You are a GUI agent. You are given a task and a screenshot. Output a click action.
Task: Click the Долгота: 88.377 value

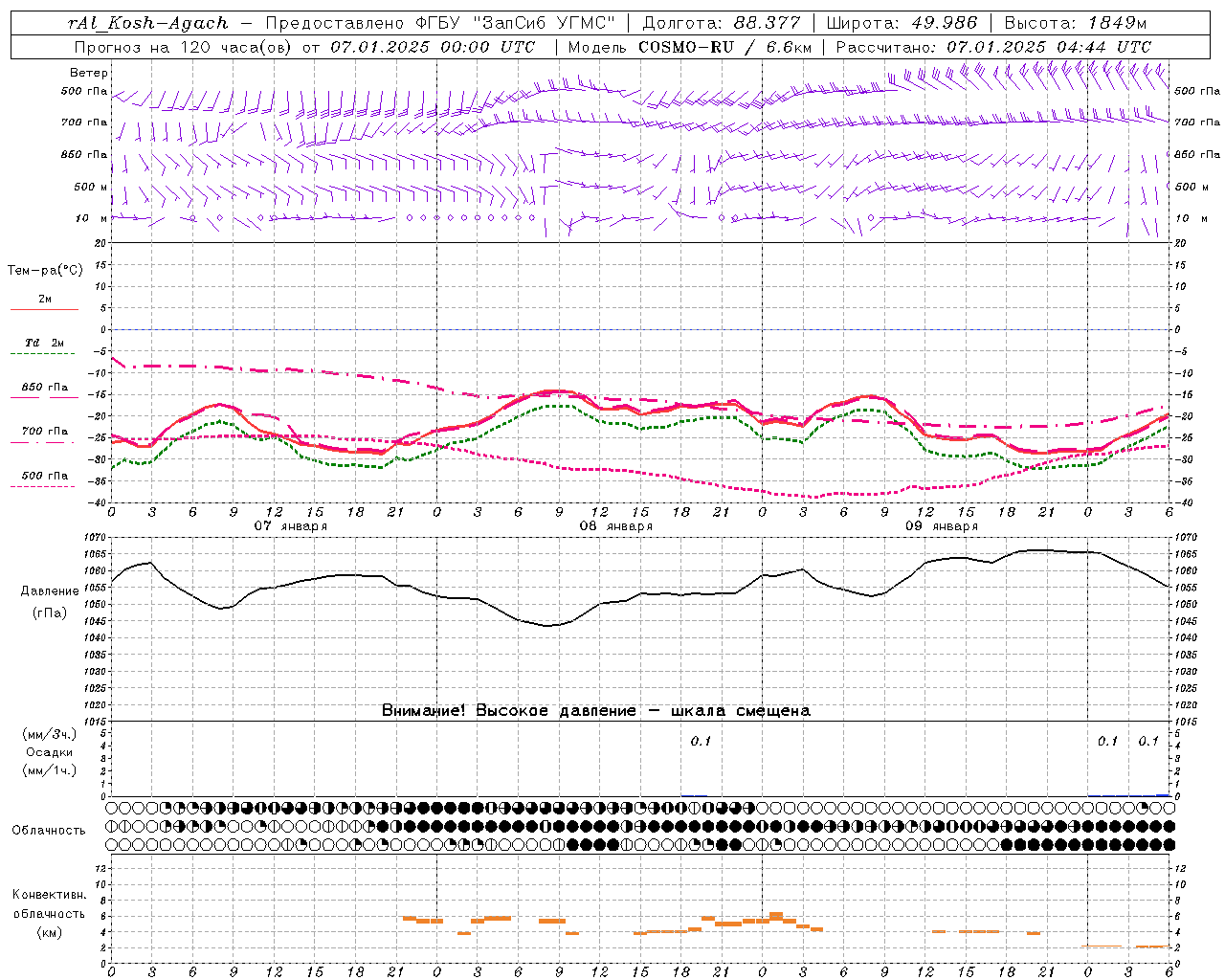[722, 23]
